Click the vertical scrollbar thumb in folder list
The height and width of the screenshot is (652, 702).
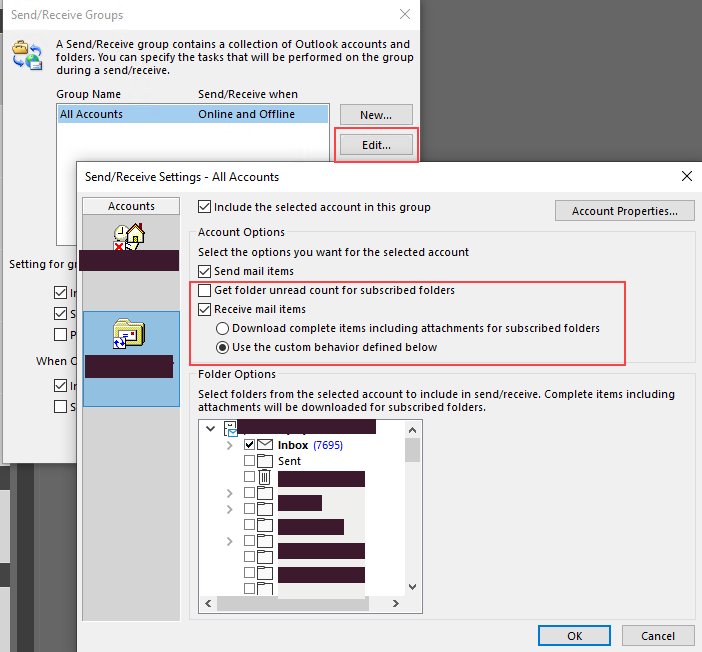coord(412,450)
